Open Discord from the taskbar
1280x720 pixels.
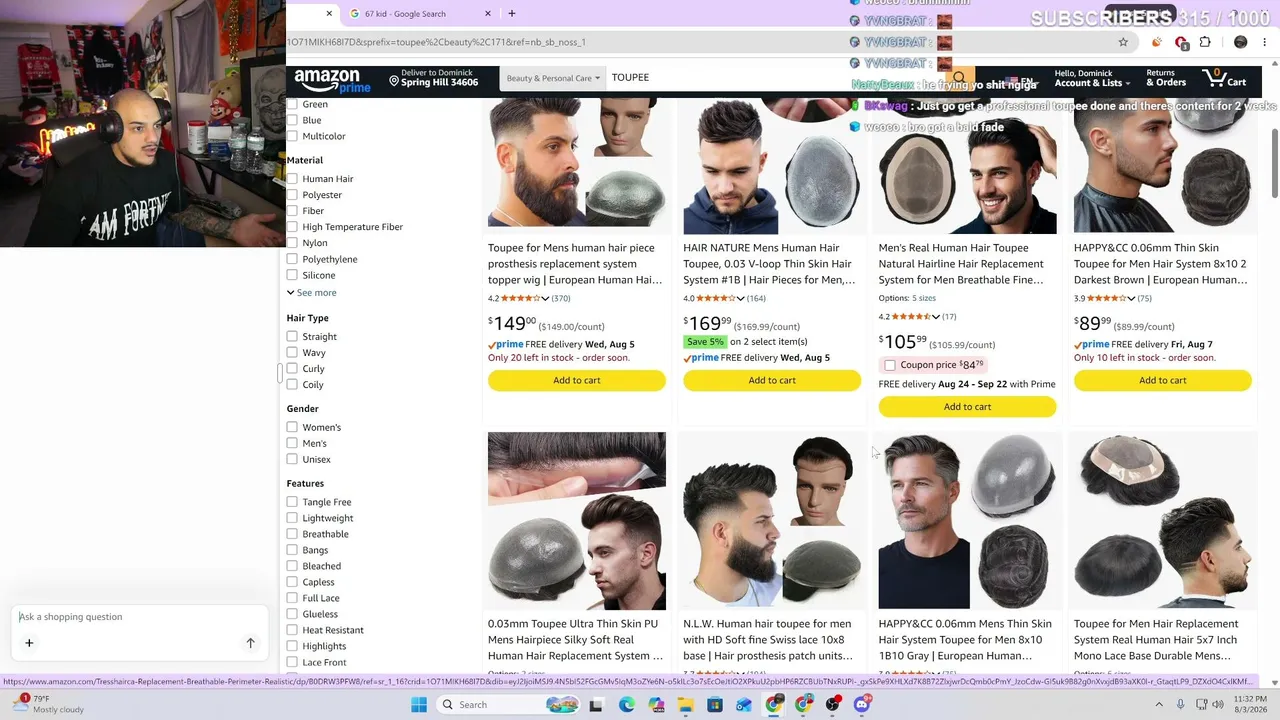[x=862, y=705]
